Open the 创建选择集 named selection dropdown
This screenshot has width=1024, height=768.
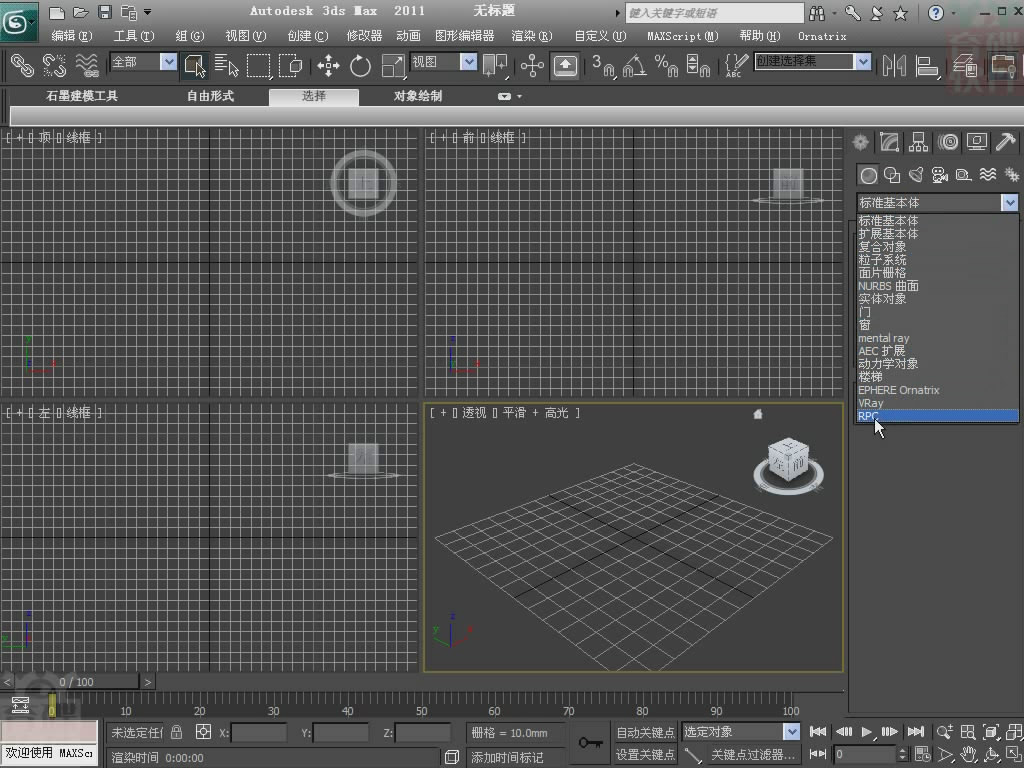pos(863,62)
